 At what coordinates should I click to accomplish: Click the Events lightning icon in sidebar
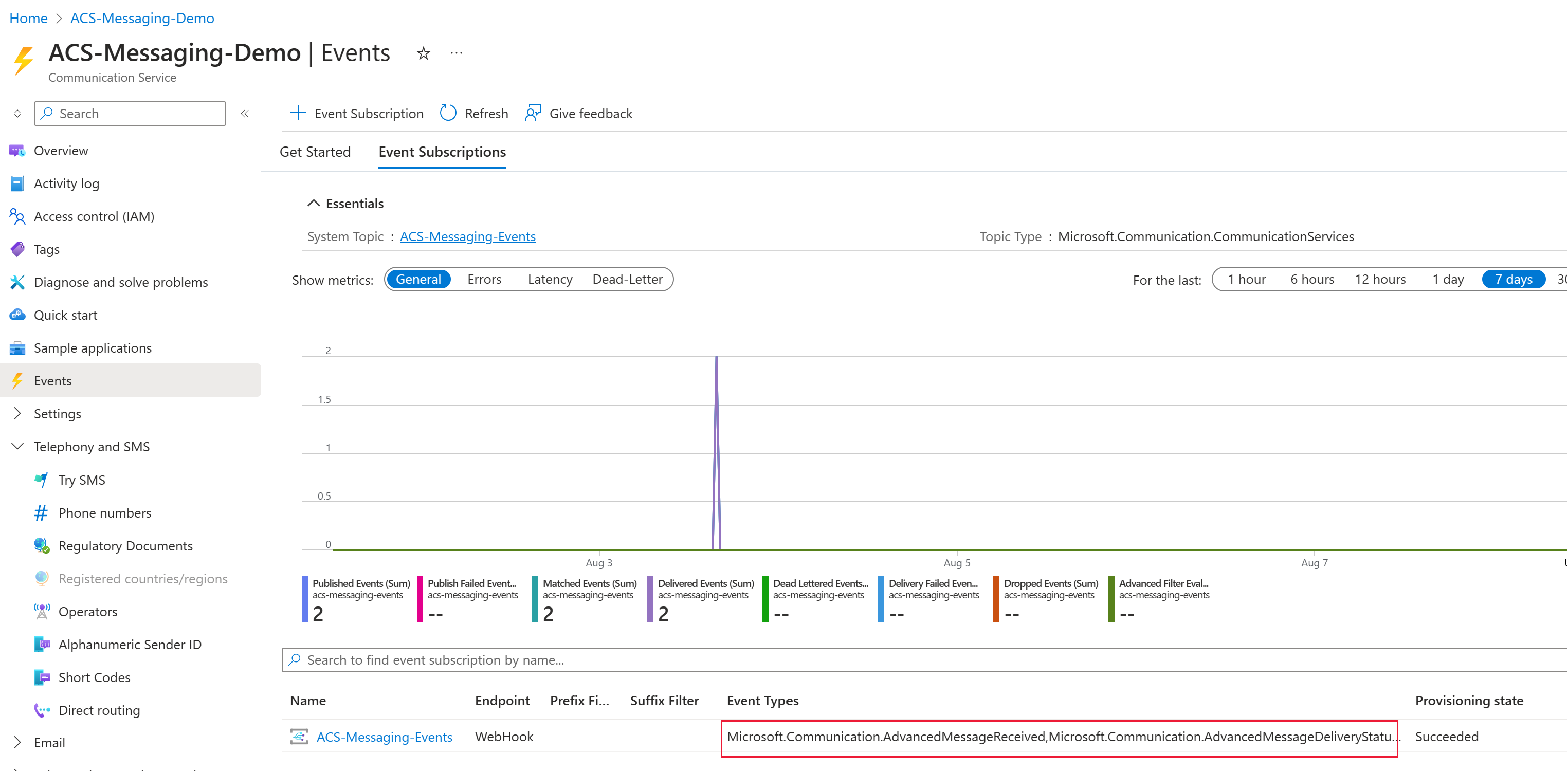[17, 380]
